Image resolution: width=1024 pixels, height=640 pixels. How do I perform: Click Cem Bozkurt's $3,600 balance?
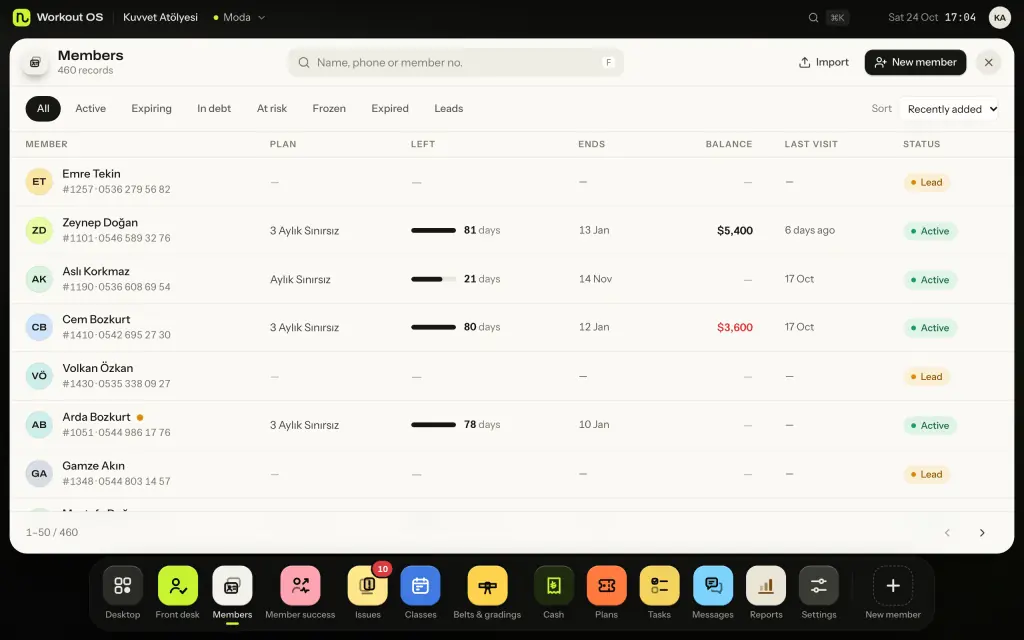(x=735, y=327)
